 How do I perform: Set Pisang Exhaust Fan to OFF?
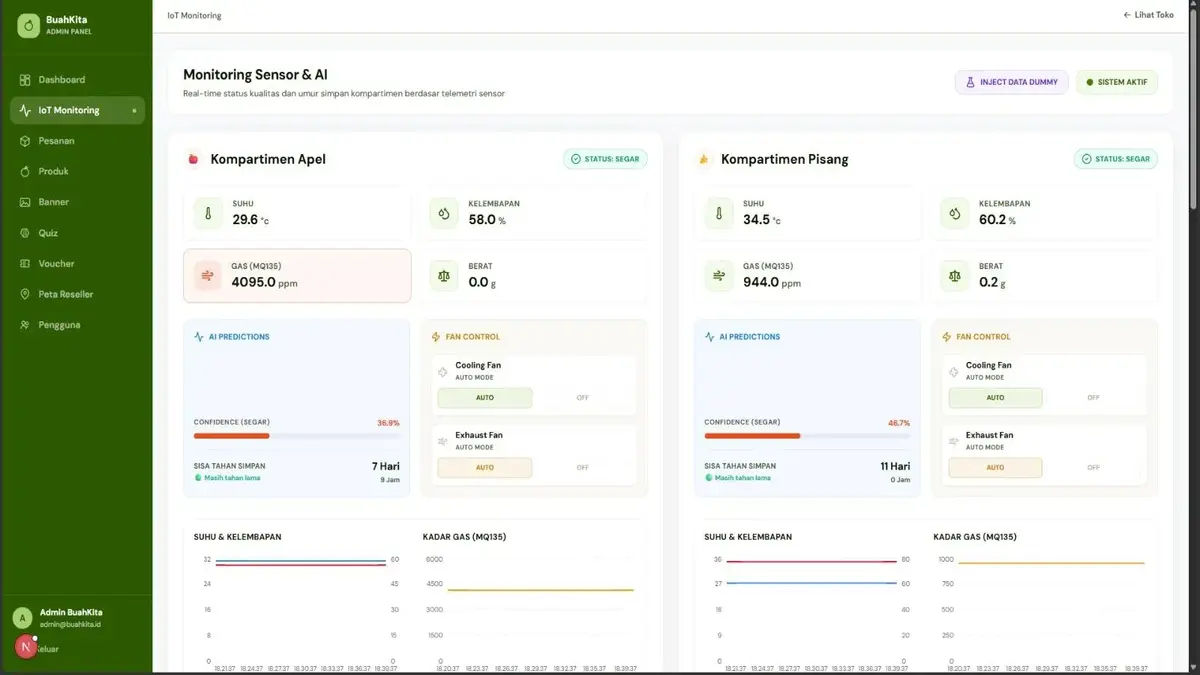[x=1093, y=468]
